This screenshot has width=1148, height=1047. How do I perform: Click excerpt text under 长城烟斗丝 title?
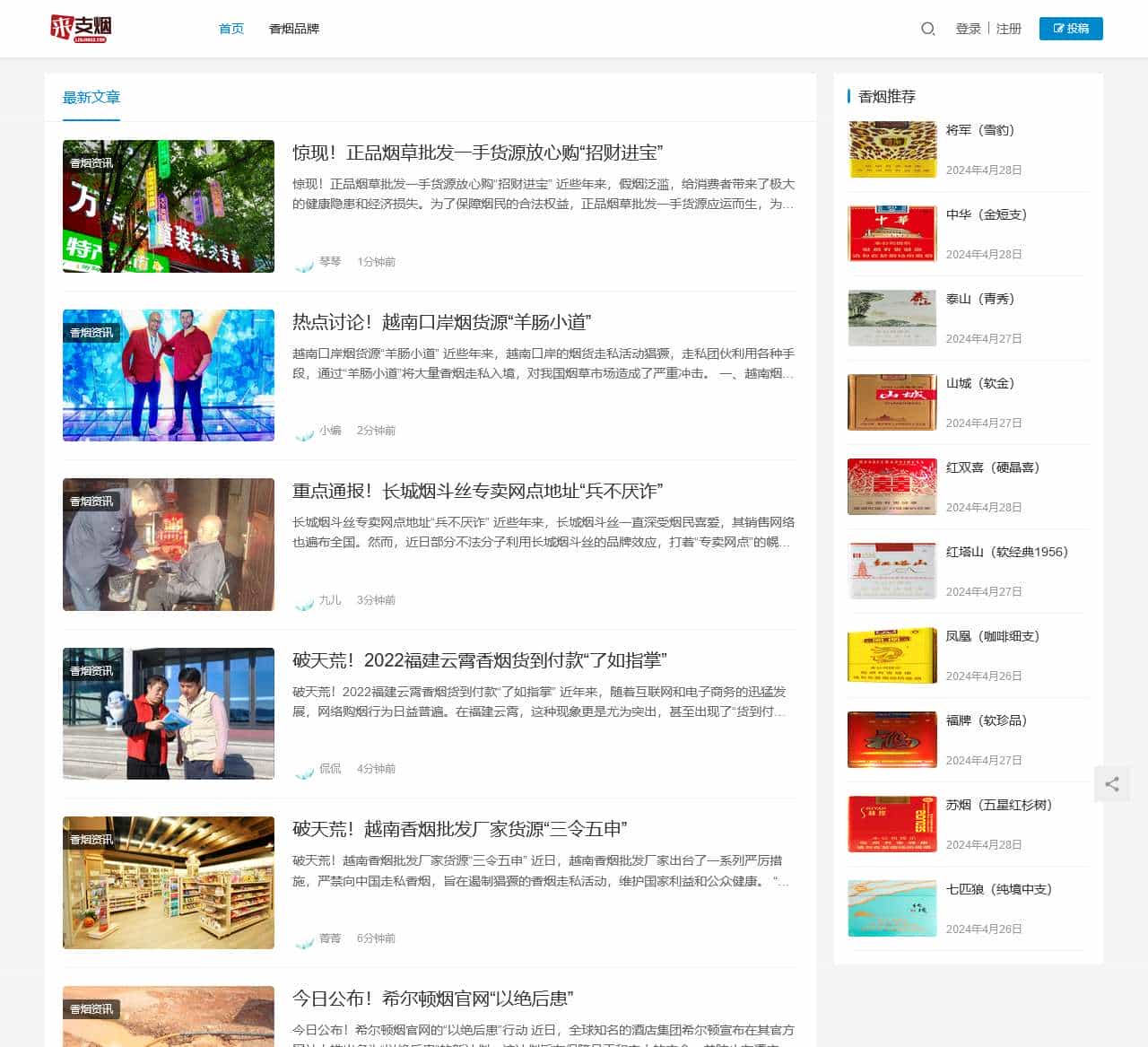pos(544,532)
